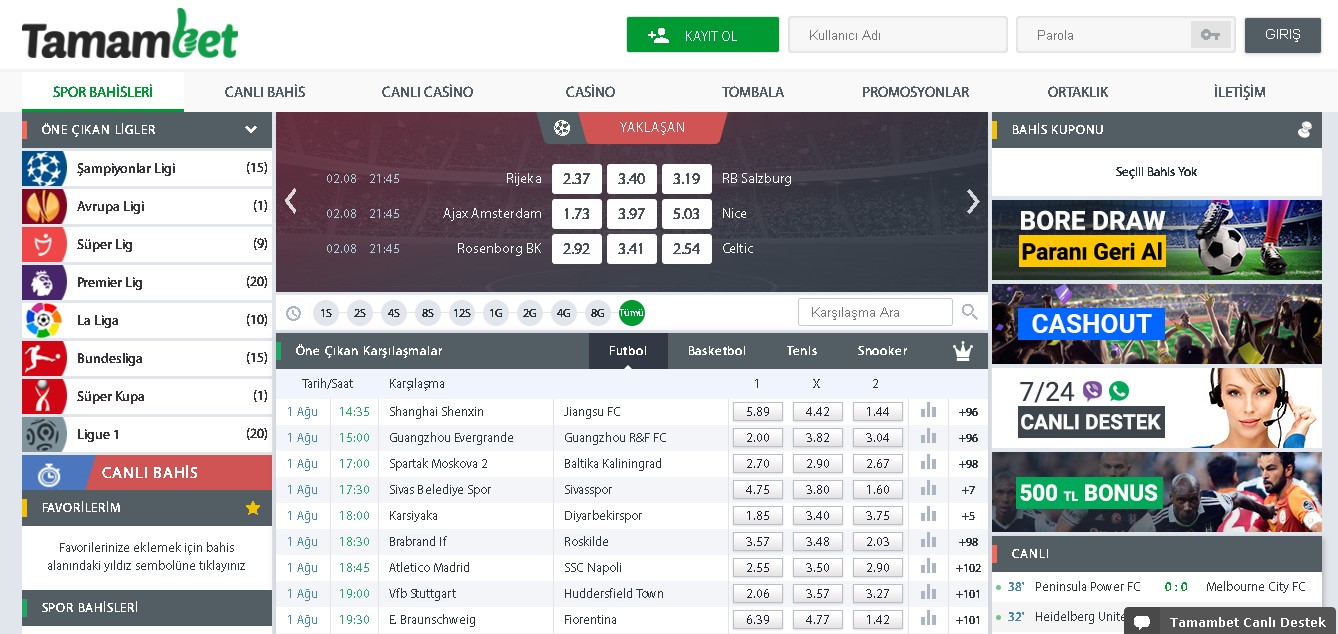The height and width of the screenshot is (634, 1338).
Task: Click the Kayıt Ol register button
Action: pos(703,35)
